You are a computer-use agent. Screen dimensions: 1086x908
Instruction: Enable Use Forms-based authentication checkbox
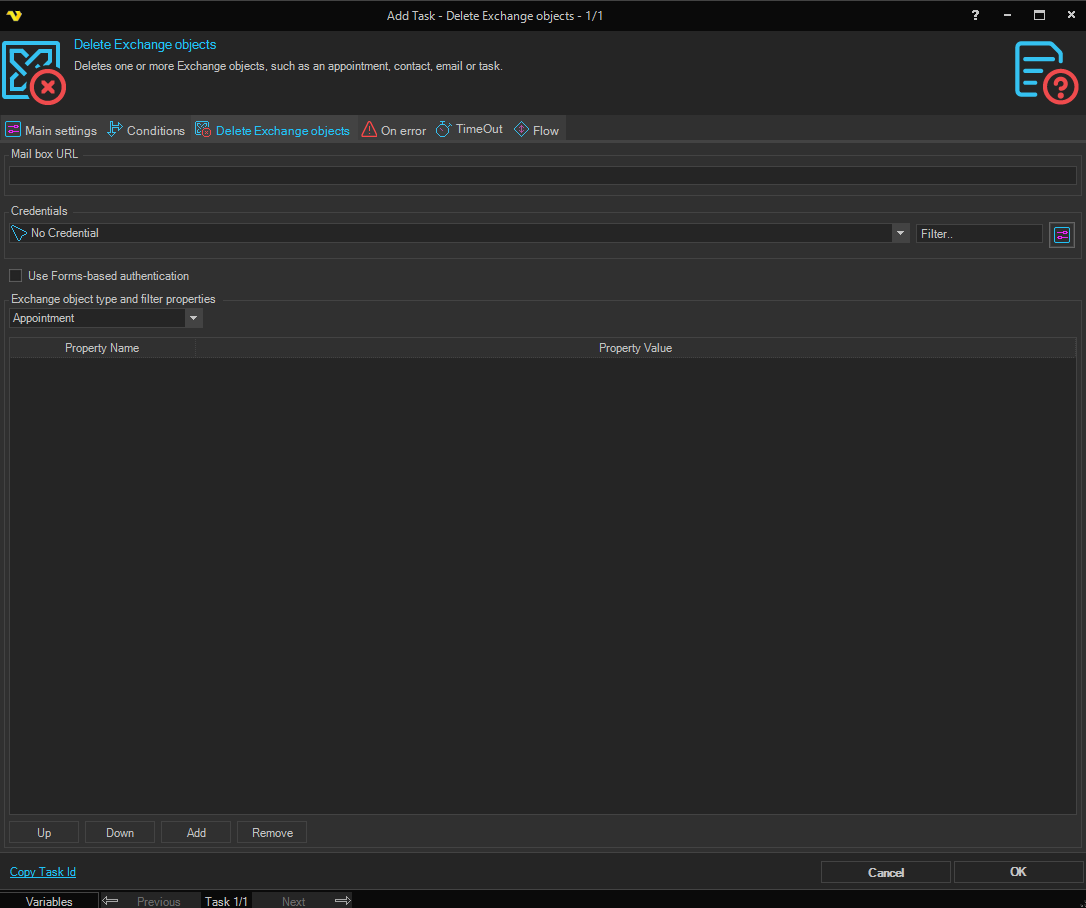click(x=16, y=276)
